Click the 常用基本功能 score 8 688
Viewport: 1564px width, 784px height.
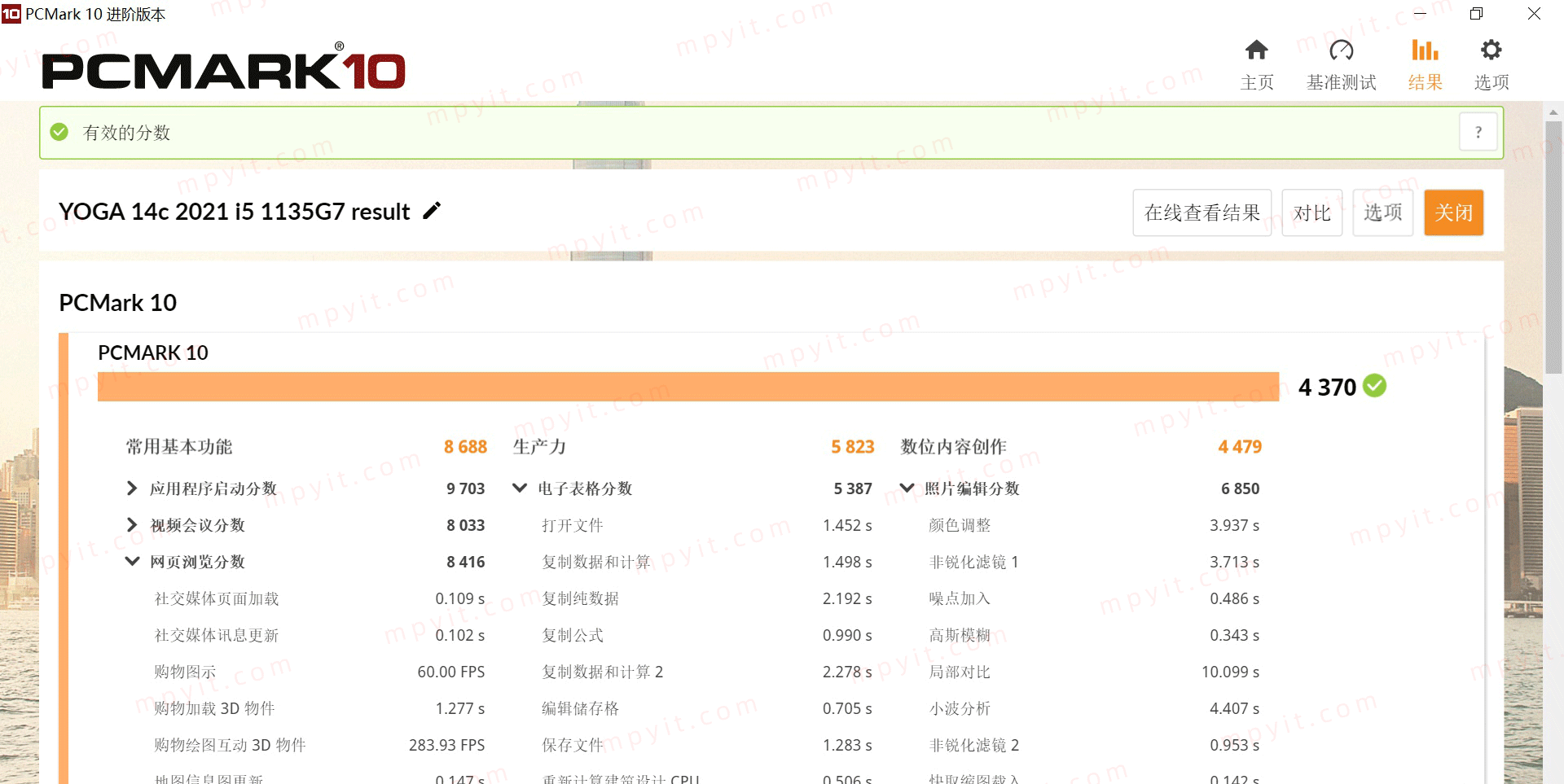click(x=465, y=447)
